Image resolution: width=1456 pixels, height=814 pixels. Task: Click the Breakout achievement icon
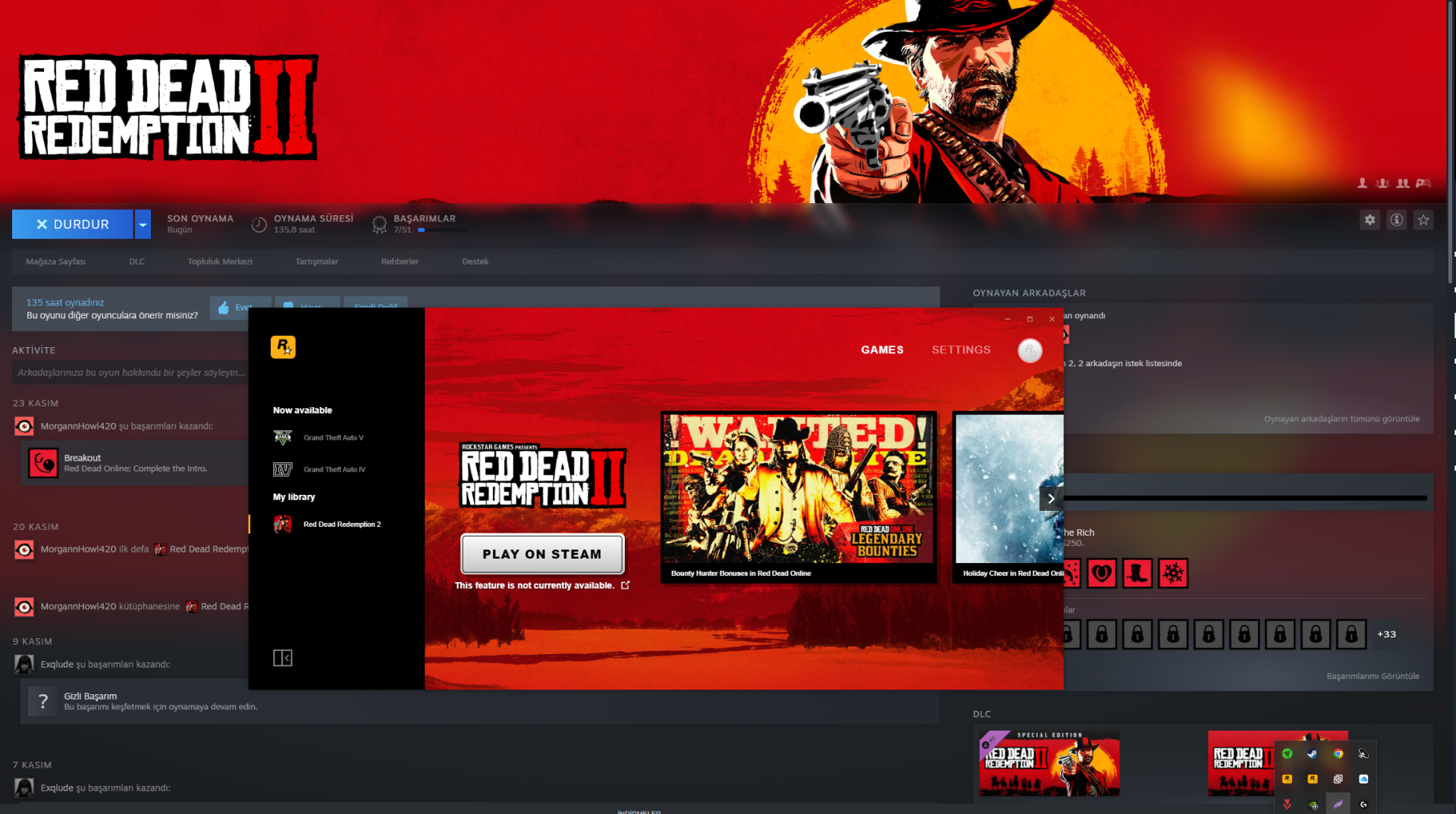tap(43, 463)
